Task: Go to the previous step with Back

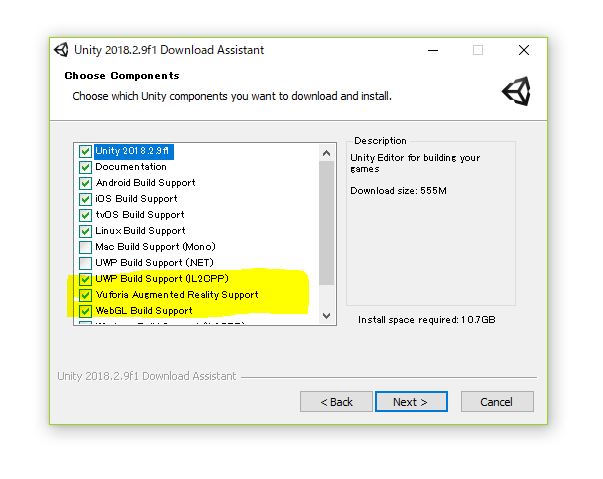Action: click(336, 402)
